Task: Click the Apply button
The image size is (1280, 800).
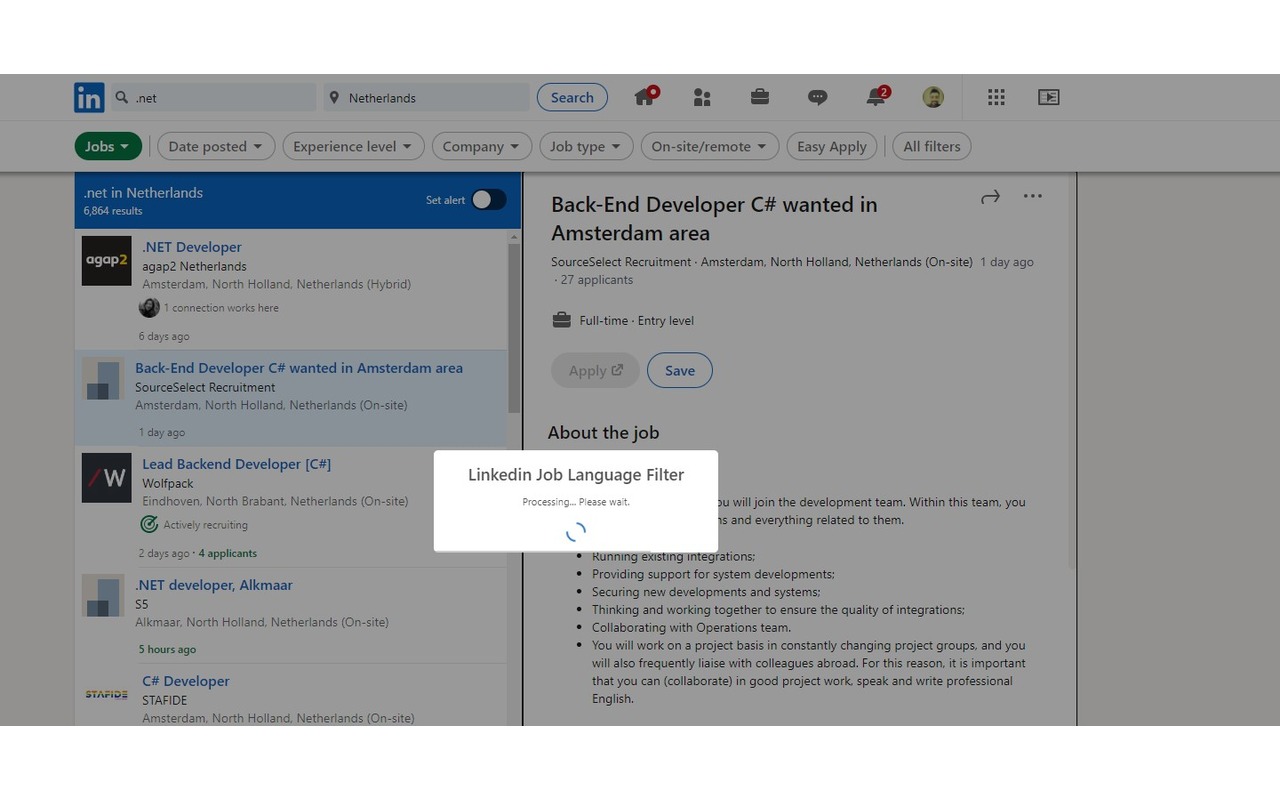Action: [x=596, y=370]
